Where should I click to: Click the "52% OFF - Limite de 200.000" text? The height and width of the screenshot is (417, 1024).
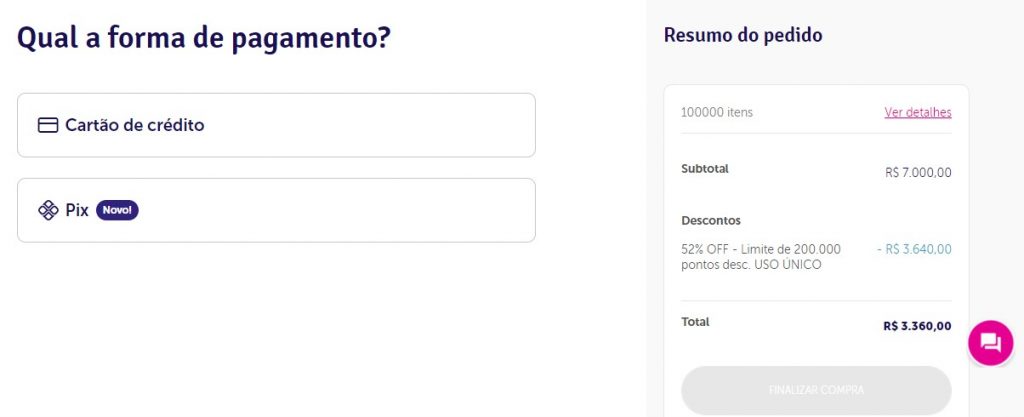click(760, 249)
